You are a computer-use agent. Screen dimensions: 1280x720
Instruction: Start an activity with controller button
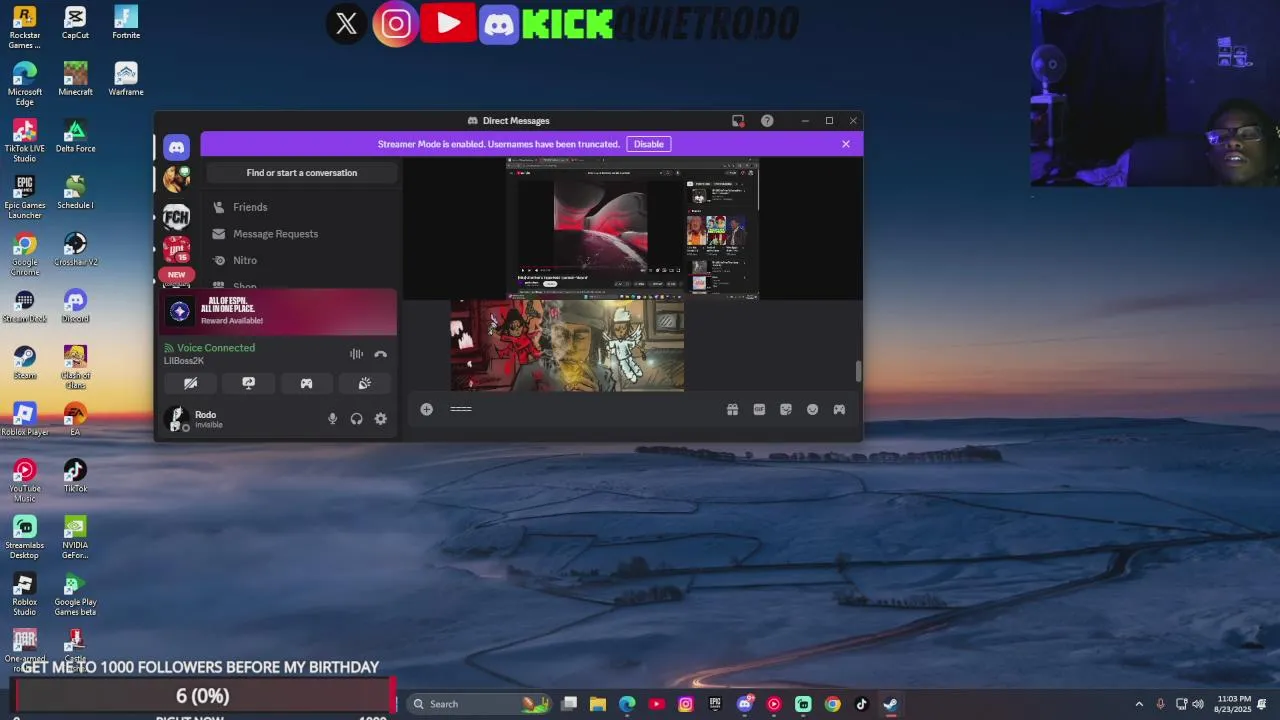click(x=307, y=383)
